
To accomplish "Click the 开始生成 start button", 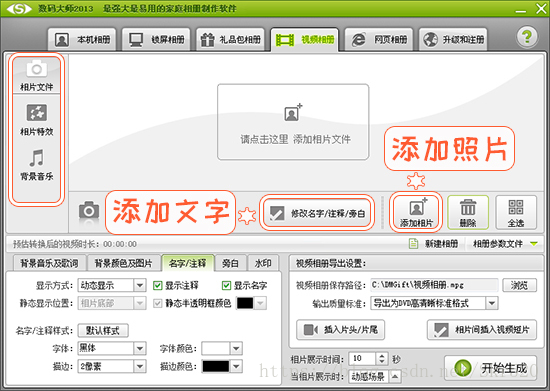I will pyautogui.click(x=490, y=368).
